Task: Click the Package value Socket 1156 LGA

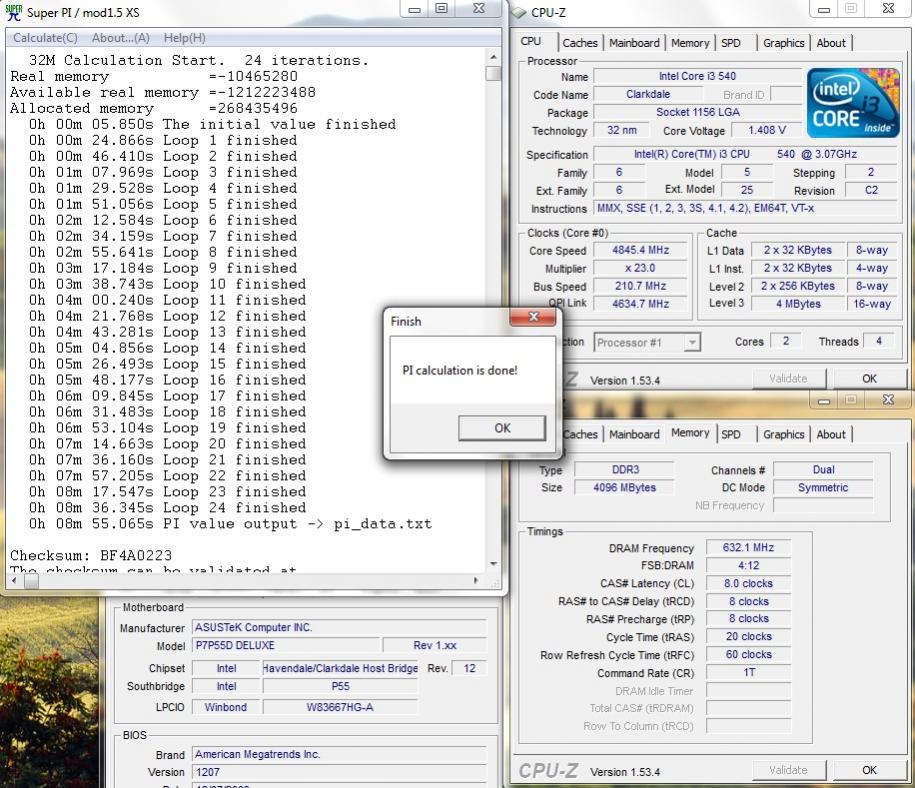Action: click(x=697, y=112)
